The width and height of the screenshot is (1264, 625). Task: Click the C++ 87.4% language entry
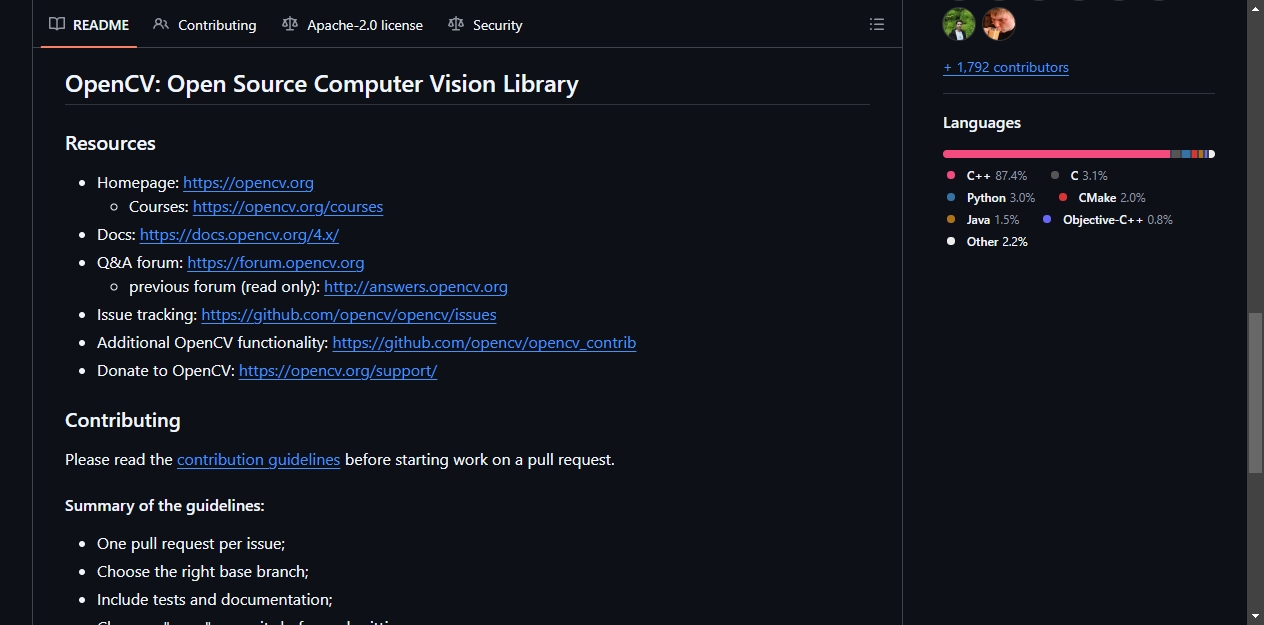(x=986, y=176)
